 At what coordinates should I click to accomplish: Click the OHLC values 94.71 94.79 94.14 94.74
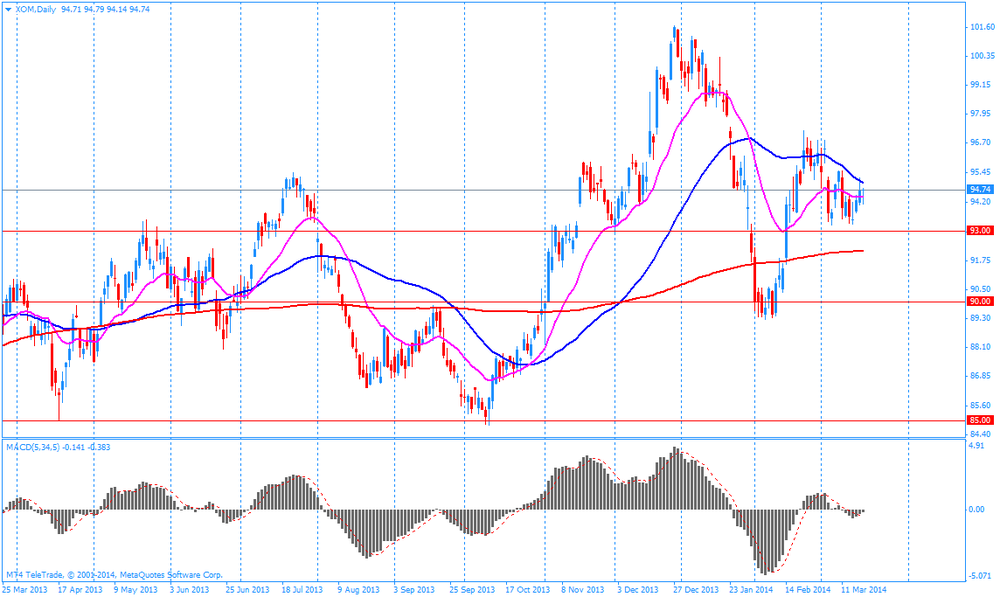(x=106, y=10)
